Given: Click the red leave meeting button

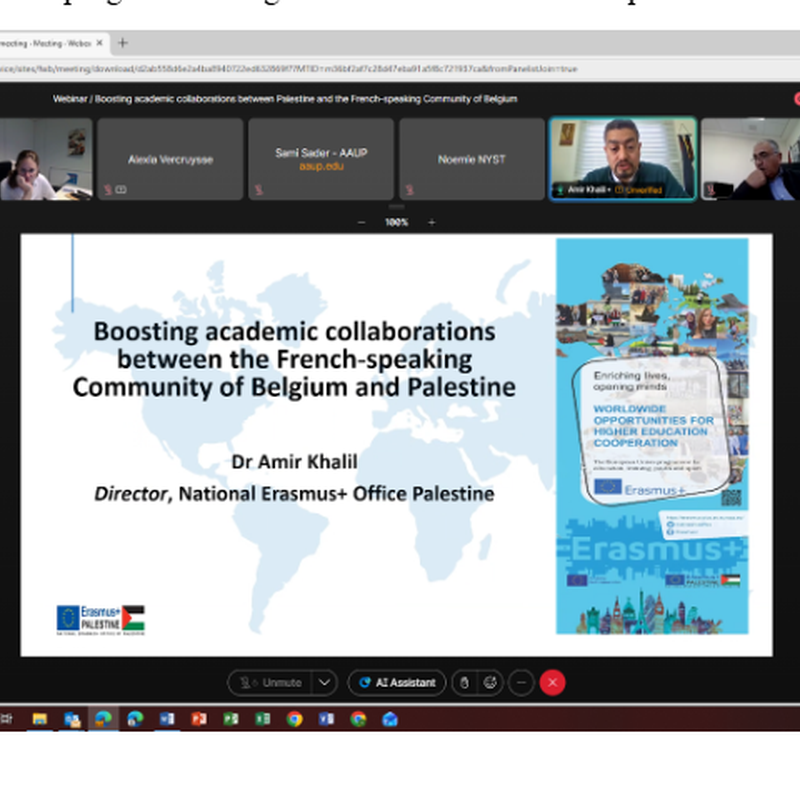Looking at the screenshot, I should click(x=552, y=682).
